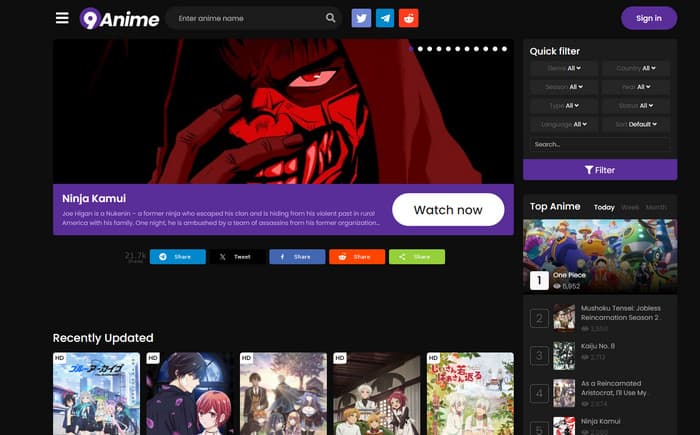
Task: Share the page via Telegram button
Action: click(x=178, y=257)
